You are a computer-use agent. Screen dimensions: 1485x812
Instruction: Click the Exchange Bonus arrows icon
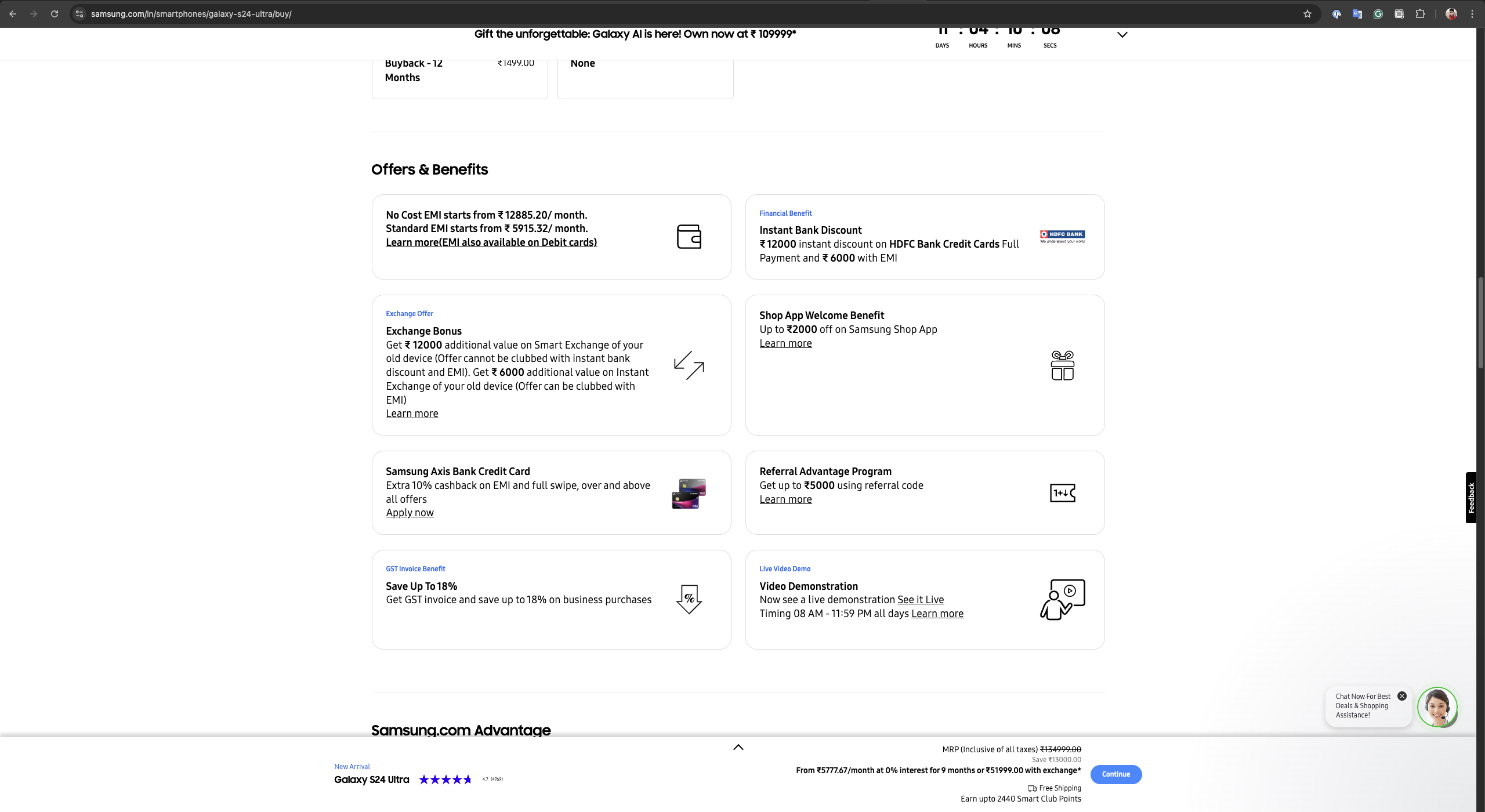pyautogui.click(x=689, y=365)
